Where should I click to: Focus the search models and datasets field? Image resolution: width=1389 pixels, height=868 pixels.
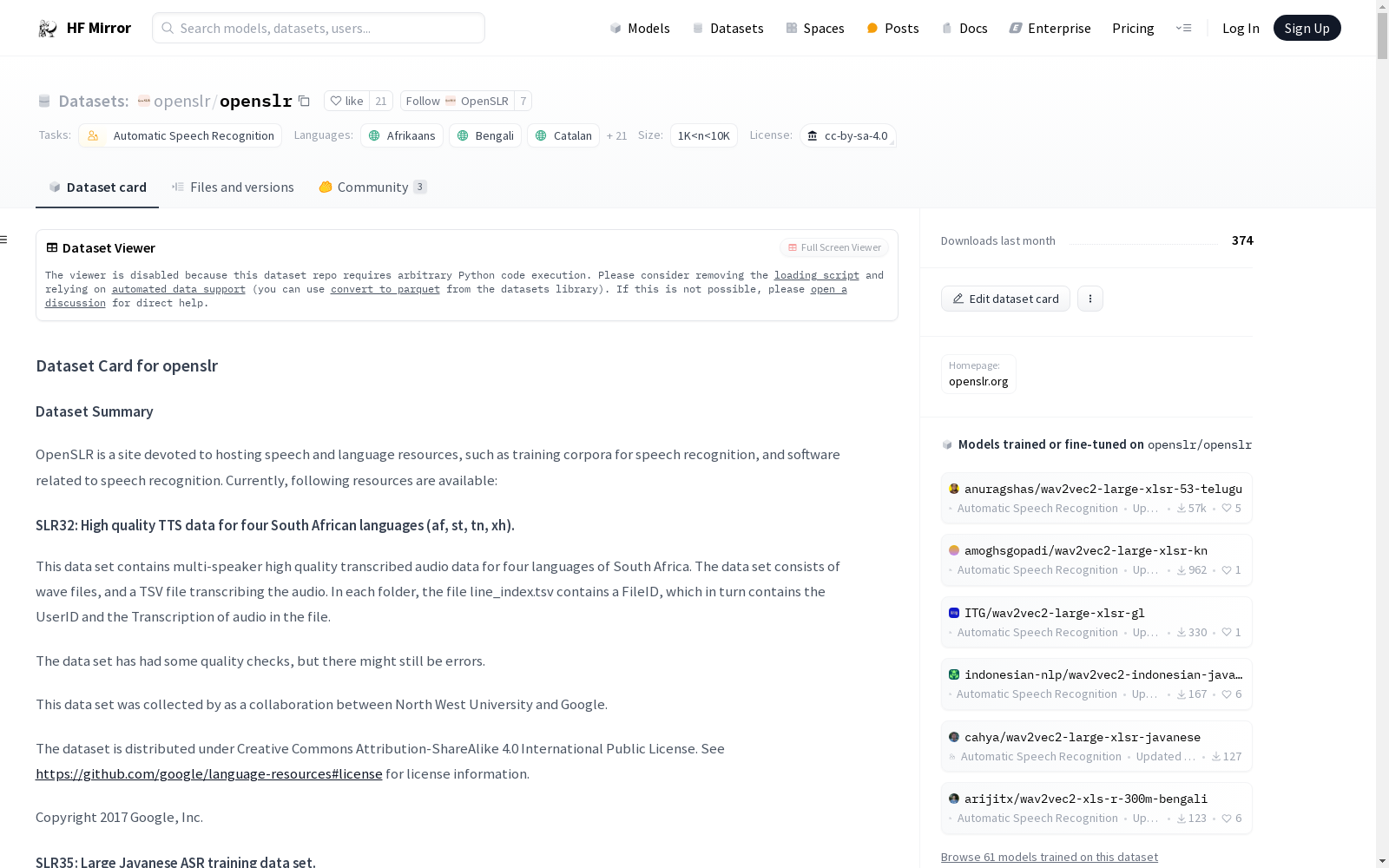[x=319, y=28]
